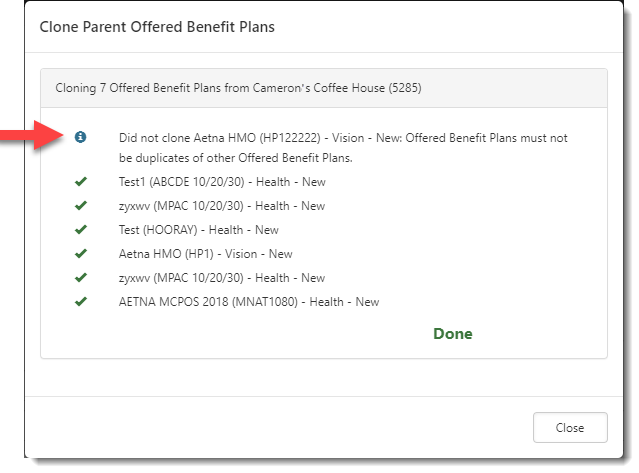Click the checkmark beside Test (HOORAY)
This screenshot has width=639, height=473.
(81, 230)
